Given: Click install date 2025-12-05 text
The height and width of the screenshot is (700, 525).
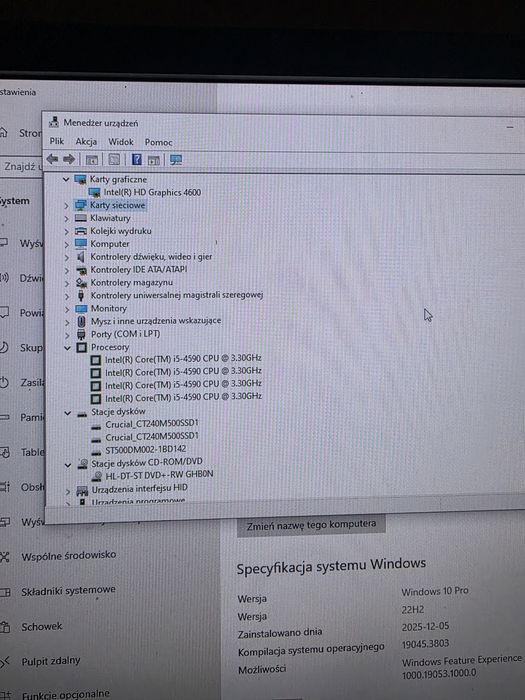Looking at the screenshot, I should point(425,626).
